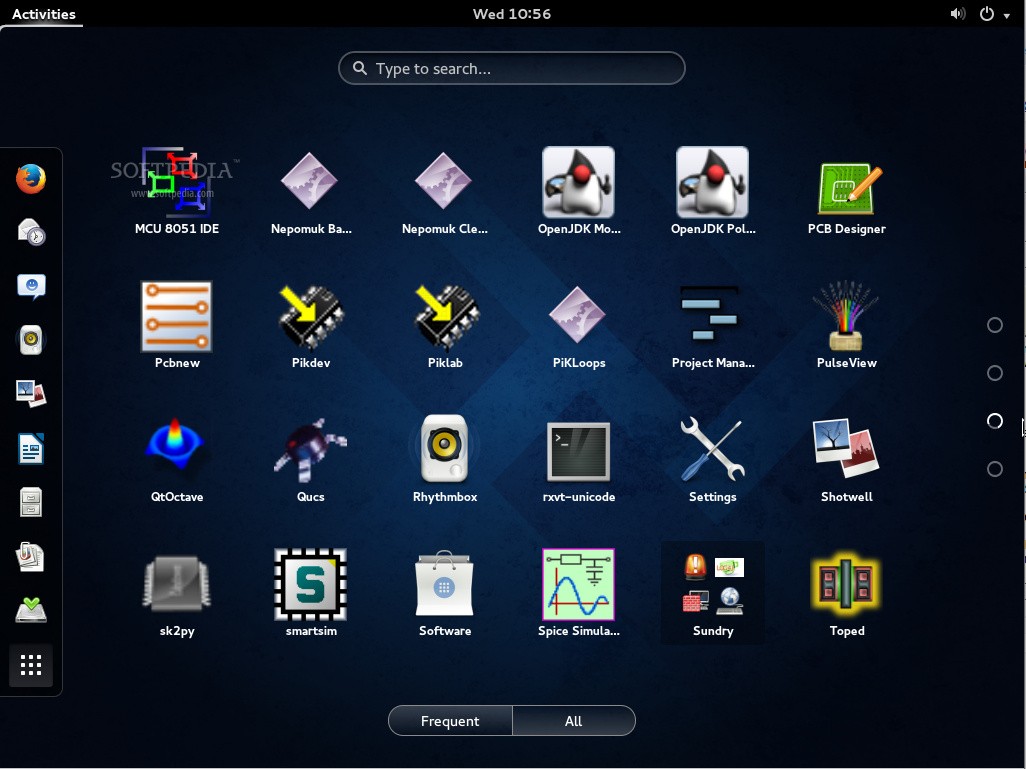Open the documents icon in dash
This screenshot has width=1026, height=769.
(x=31, y=557)
